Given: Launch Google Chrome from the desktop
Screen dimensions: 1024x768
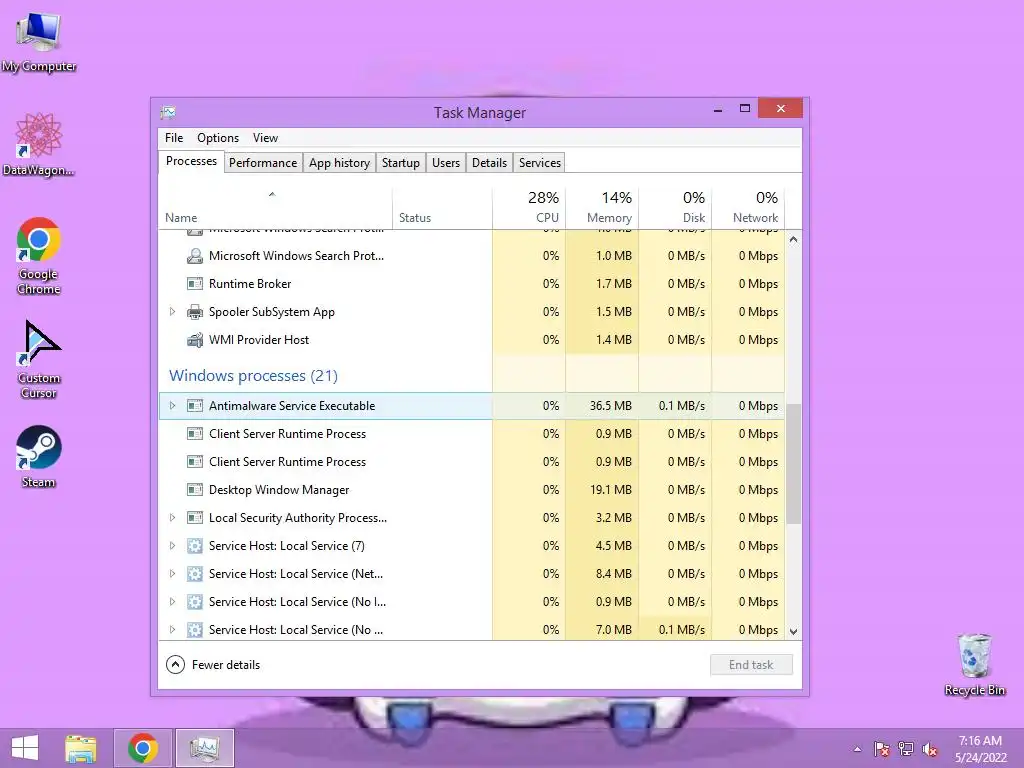Looking at the screenshot, I should click(x=39, y=255).
